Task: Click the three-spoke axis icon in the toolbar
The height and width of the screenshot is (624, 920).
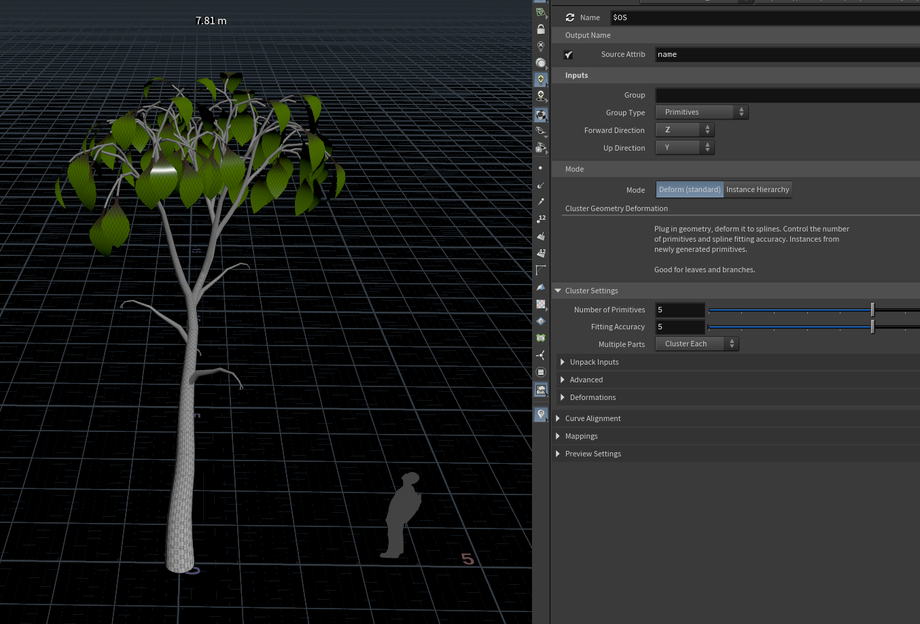Action: tap(541, 355)
